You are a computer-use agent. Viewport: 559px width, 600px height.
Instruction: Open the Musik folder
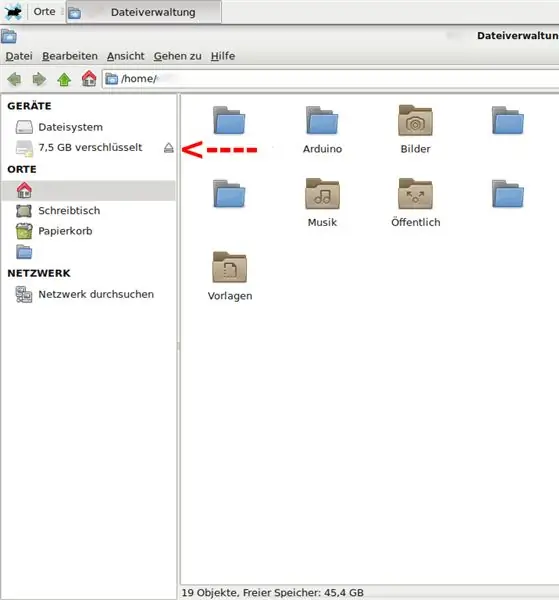[322, 203]
